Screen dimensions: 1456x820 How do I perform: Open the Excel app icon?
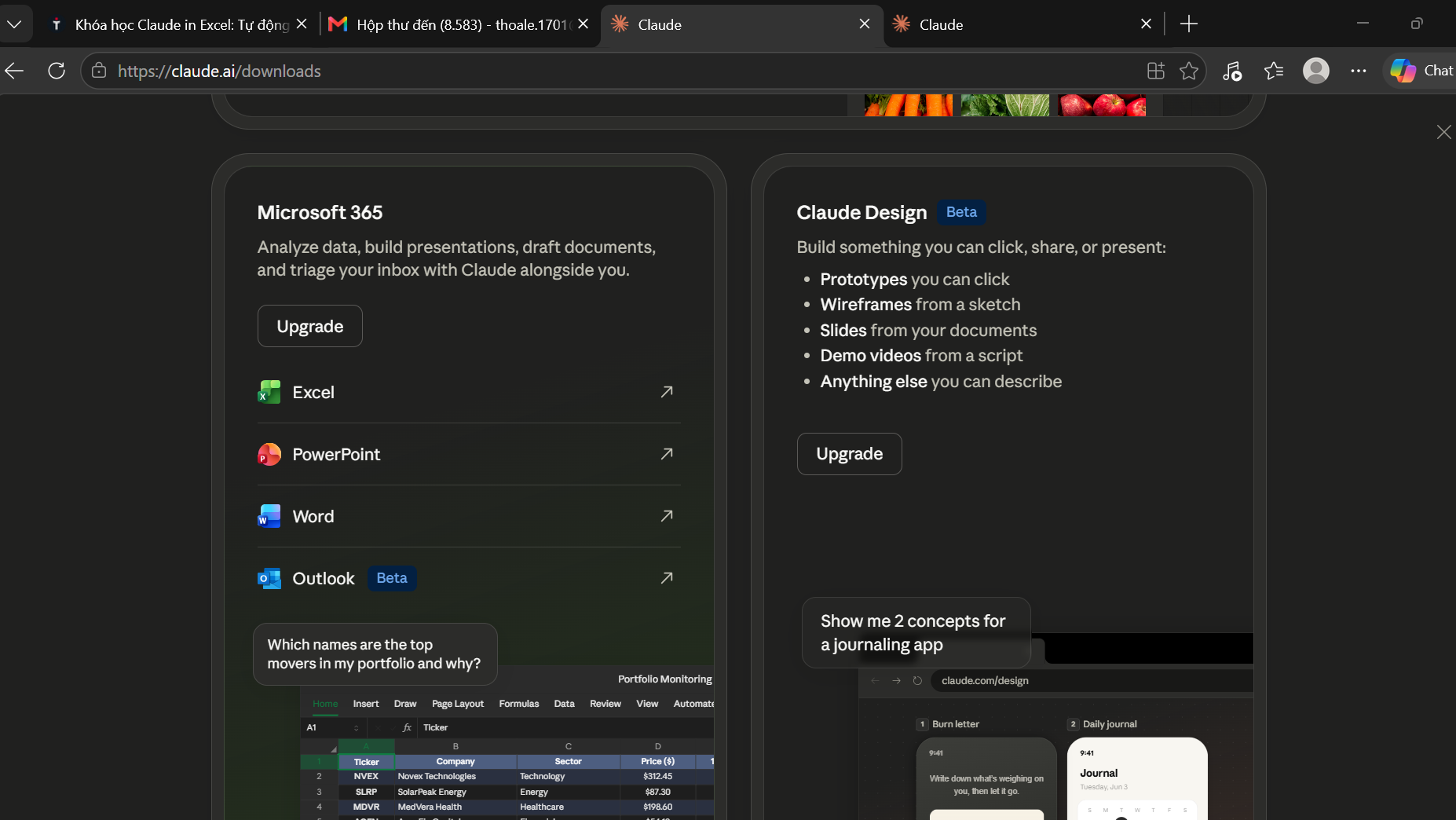[x=269, y=392]
